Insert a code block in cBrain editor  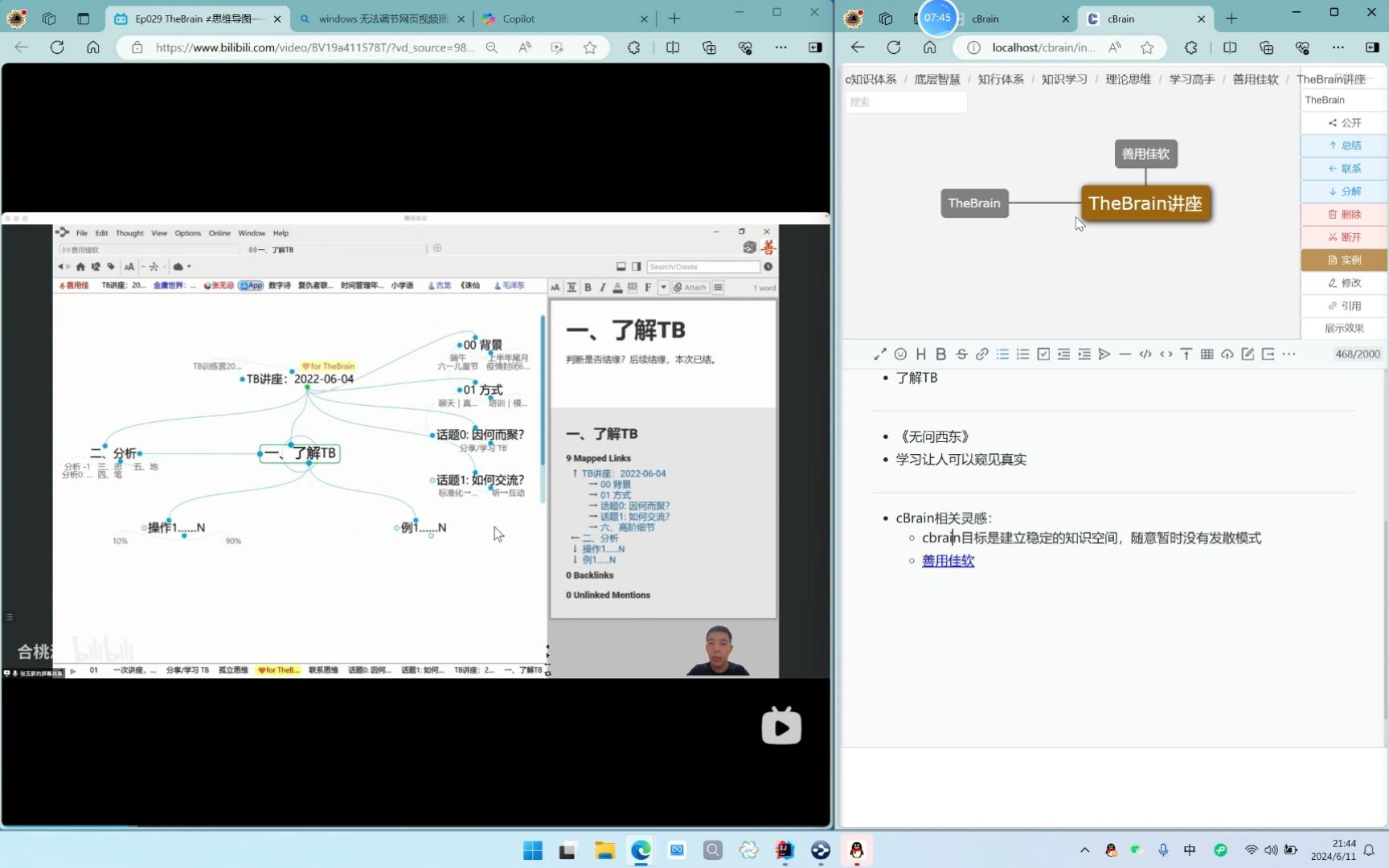1145,354
